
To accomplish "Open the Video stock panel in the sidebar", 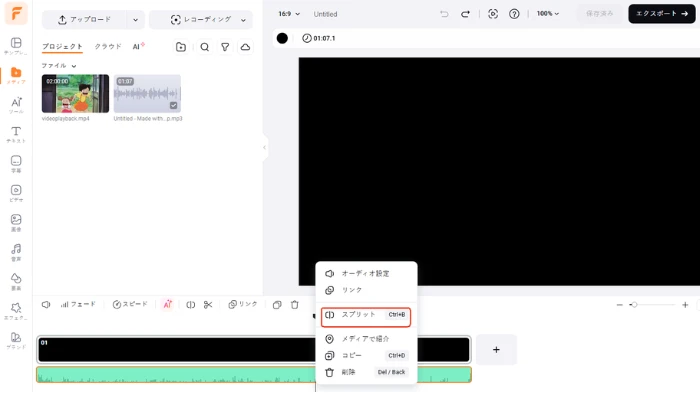I will point(16,193).
